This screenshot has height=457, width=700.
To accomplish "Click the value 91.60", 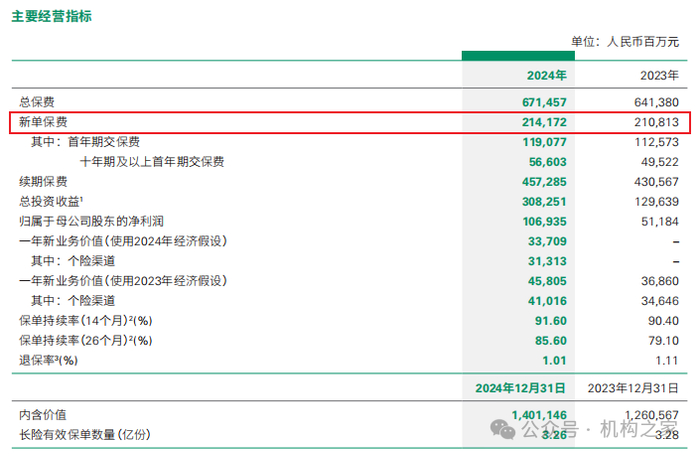I will (551, 321).
